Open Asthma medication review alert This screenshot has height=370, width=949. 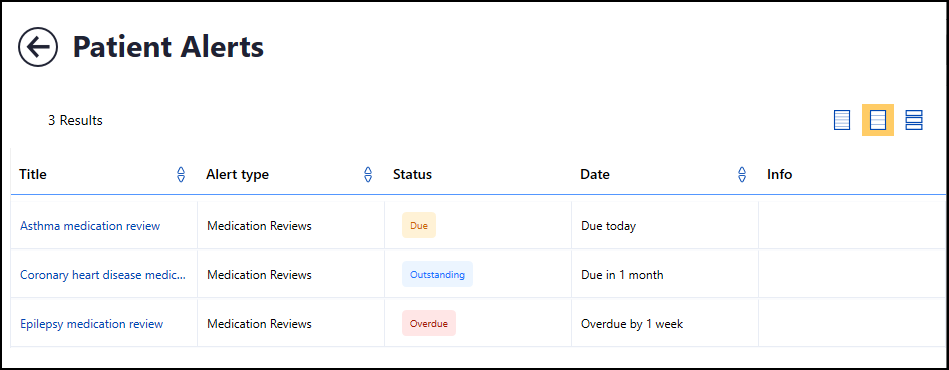click(90, 226)
